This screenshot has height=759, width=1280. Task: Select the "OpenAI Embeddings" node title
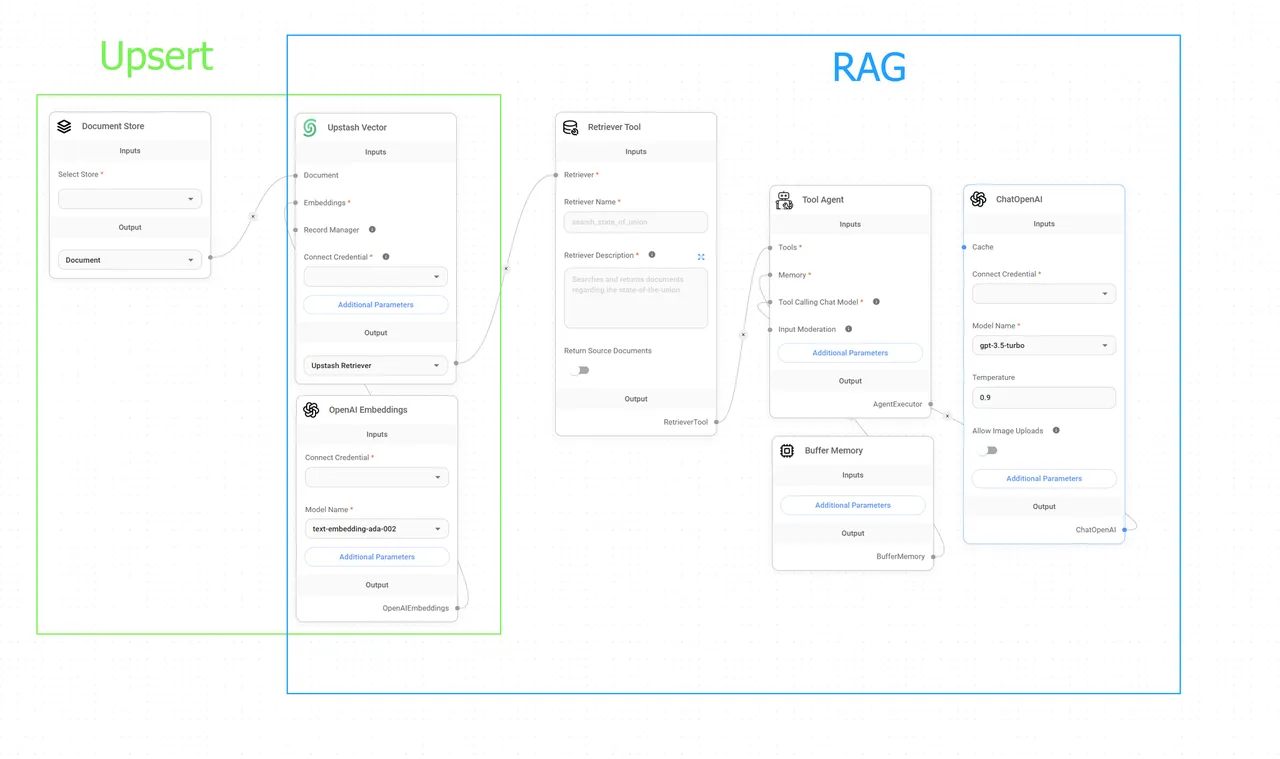coord(368,410)
